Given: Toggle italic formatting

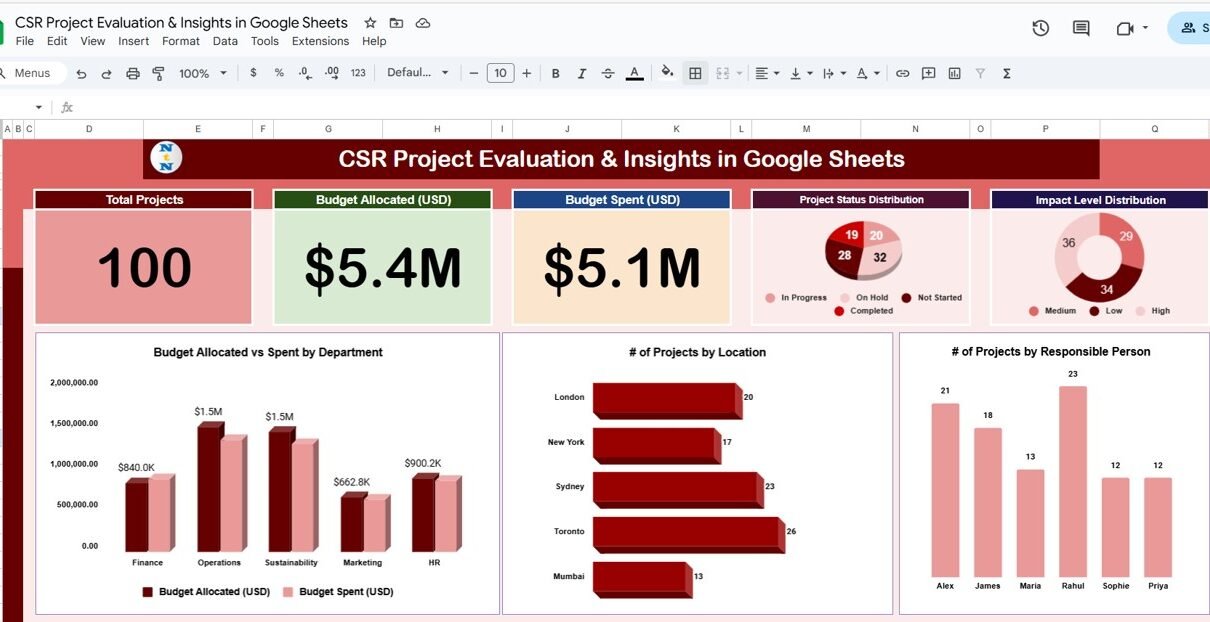Looking at the screenshot, I should tap(581, 73).
